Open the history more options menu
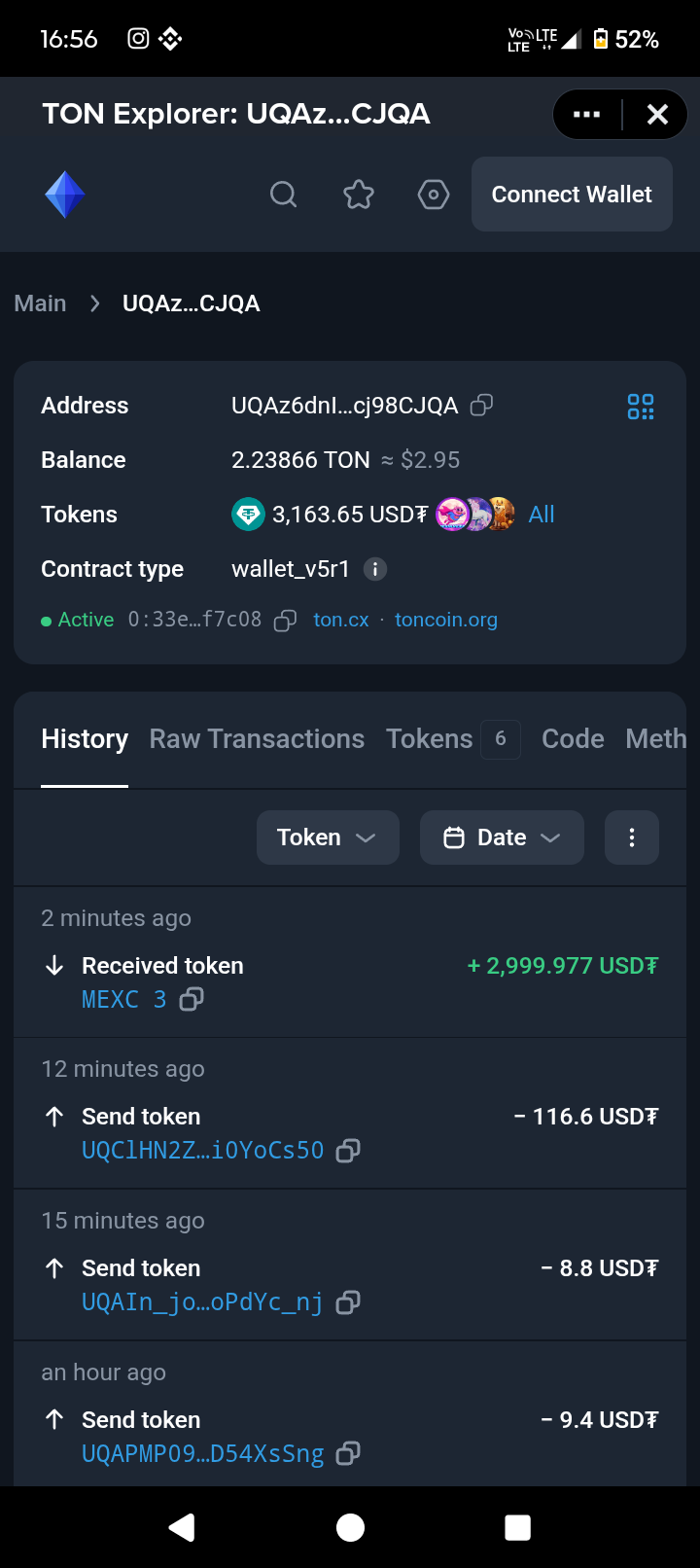The height and width of the screenshot is (1568, 700). pyautogui.click(x=632, y=837)
